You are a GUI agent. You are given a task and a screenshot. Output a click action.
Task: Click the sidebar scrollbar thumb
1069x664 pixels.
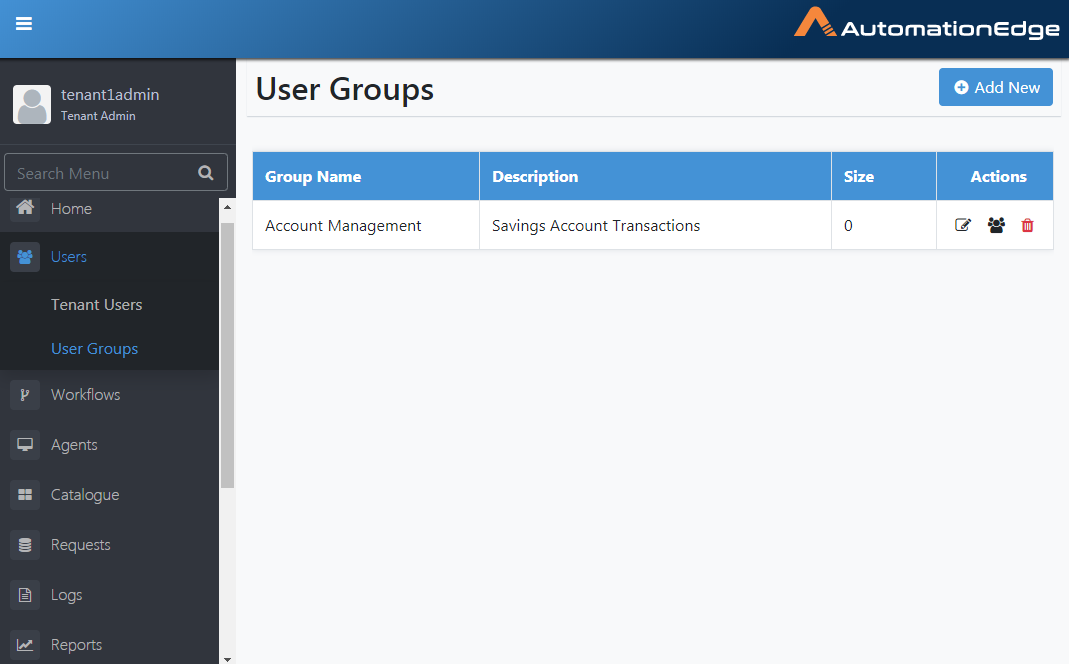227,355
